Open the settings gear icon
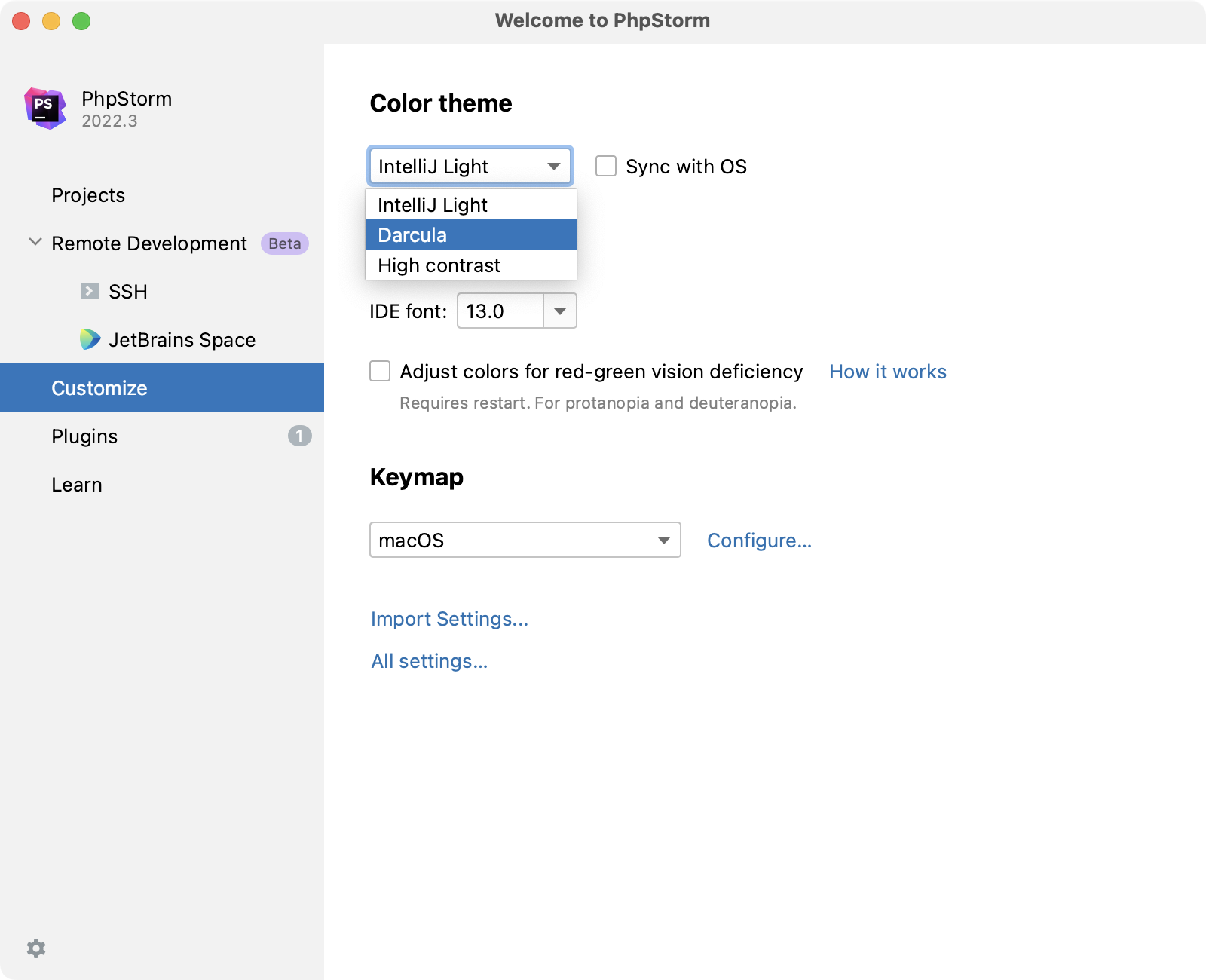The height and width of the screenshot is (980, 1206). click(36, 948)
